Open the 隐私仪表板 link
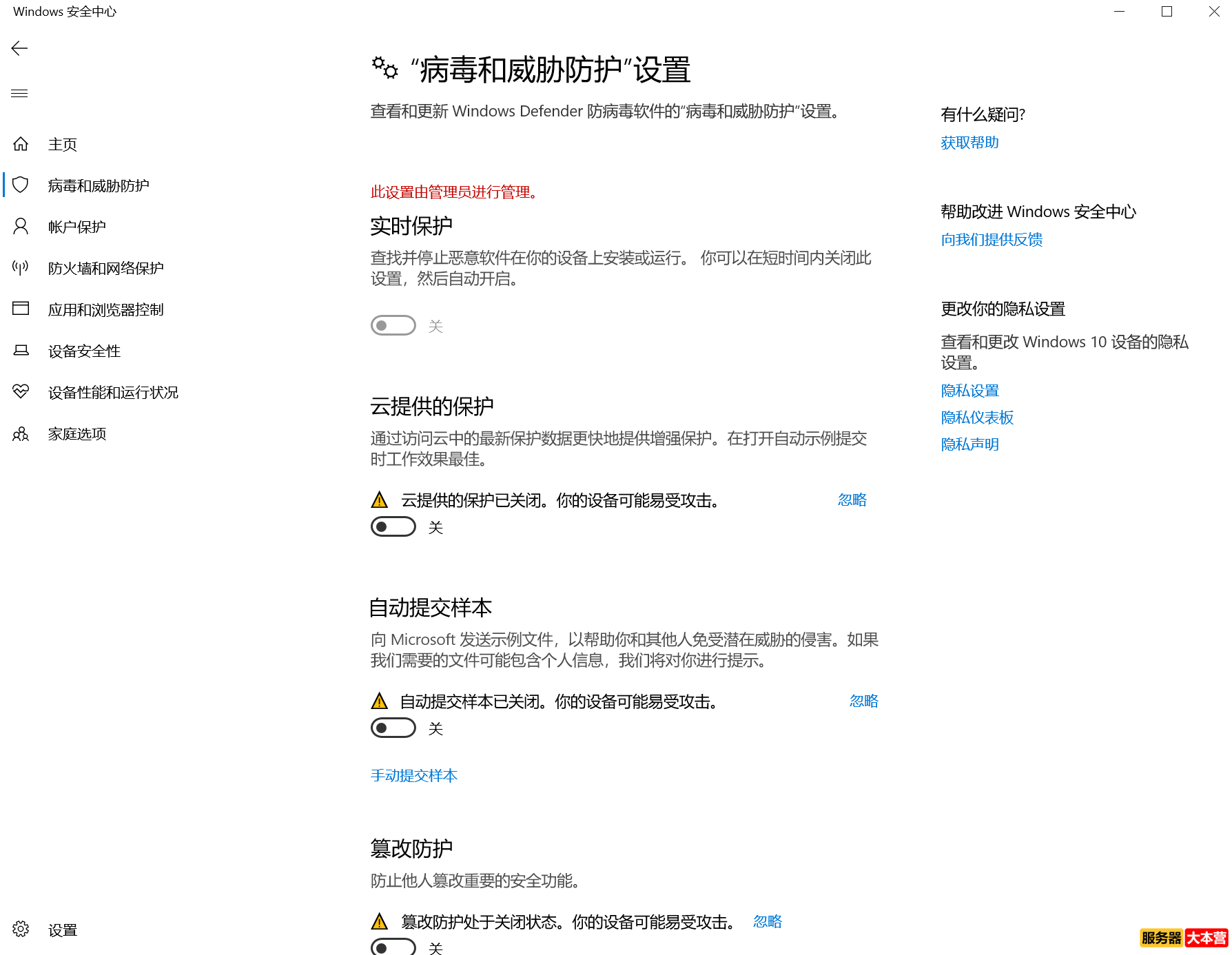 pos(977,418)
